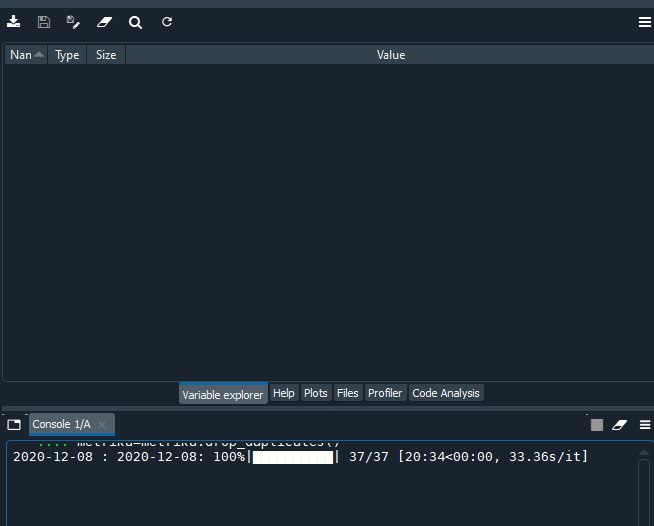654x526 pixels.
Task: Close the Console 1/A tab
Action: [102, 425]
